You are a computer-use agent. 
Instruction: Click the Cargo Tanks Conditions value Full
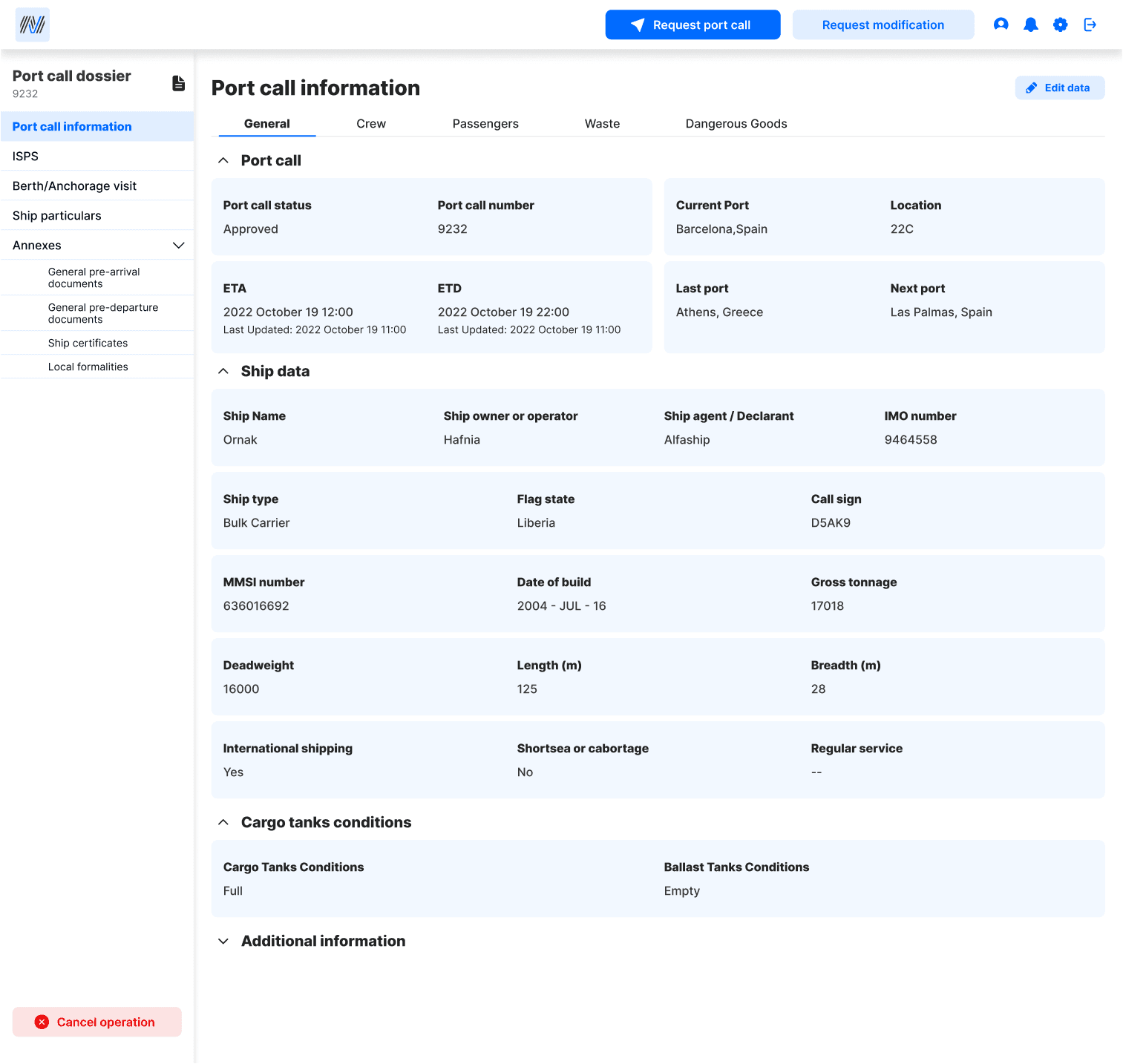pyautogui.click(x=233, y=890)
